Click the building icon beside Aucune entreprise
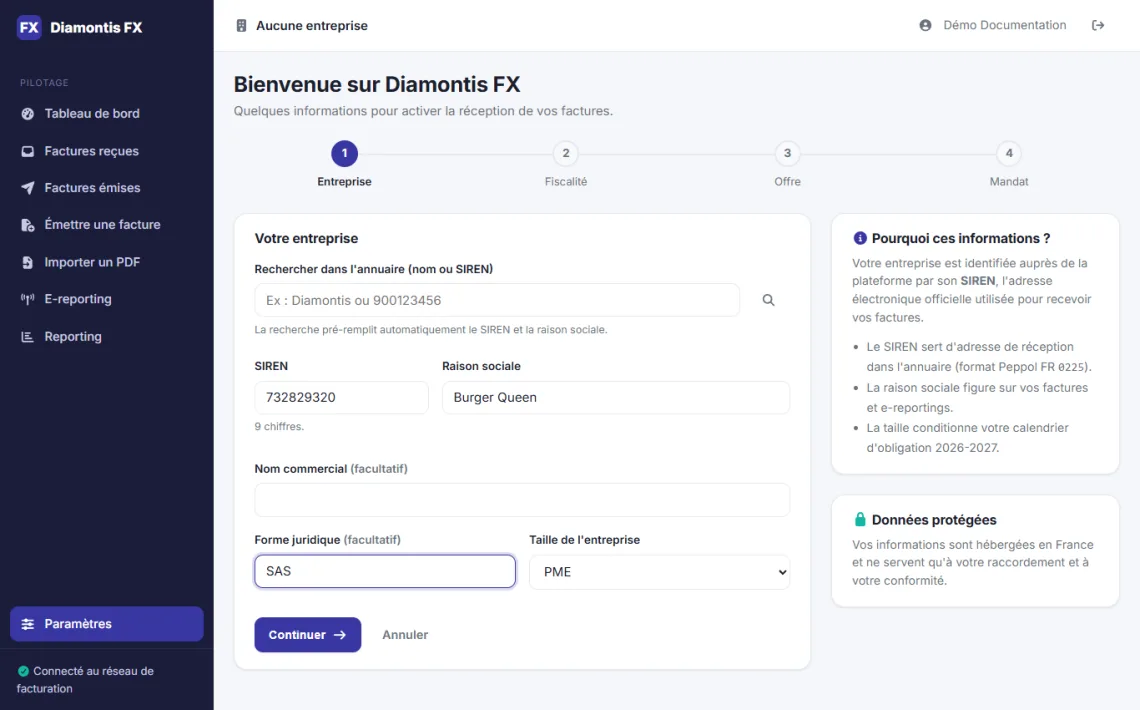The image size is (1140, 710). (x=241, y=25)
